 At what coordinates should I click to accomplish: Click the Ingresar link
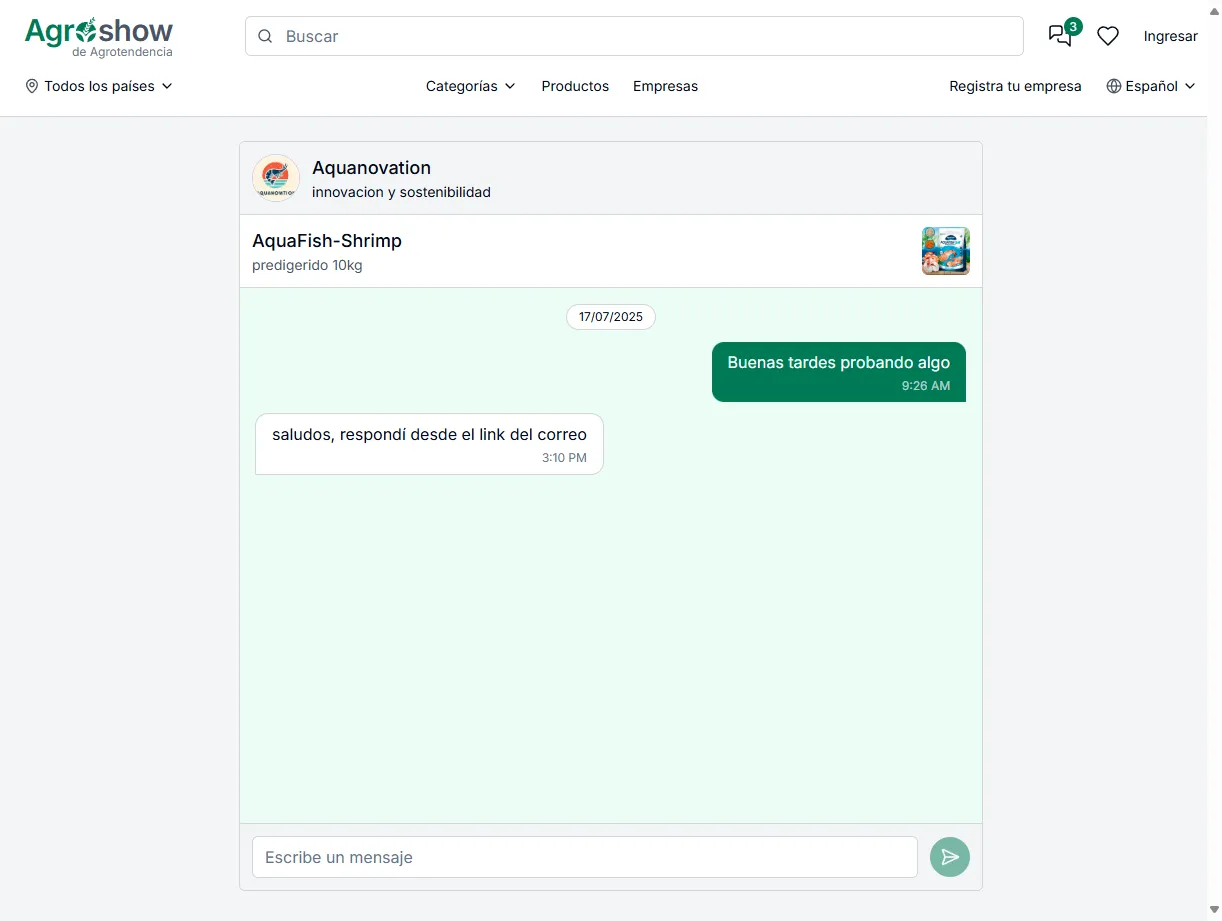[x=1170, y=36]
